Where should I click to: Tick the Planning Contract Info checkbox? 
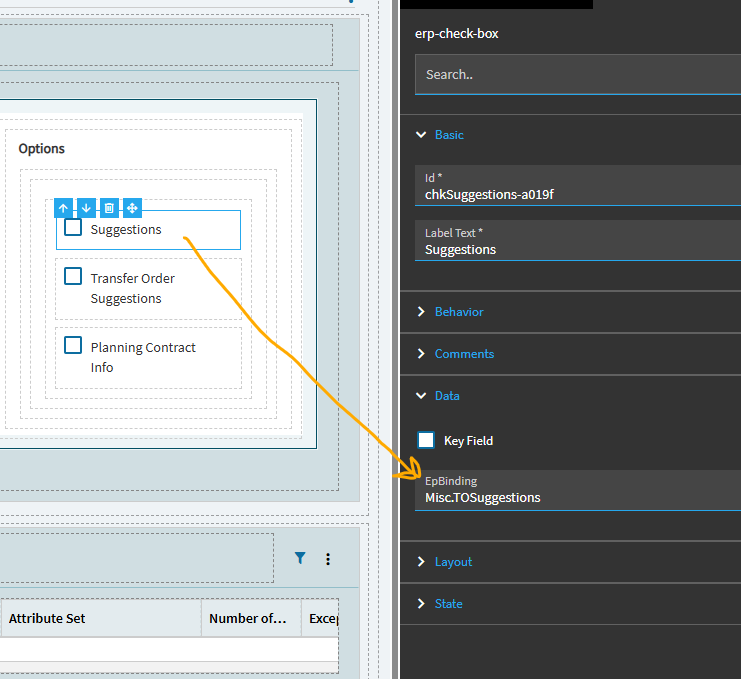[73, 345]
